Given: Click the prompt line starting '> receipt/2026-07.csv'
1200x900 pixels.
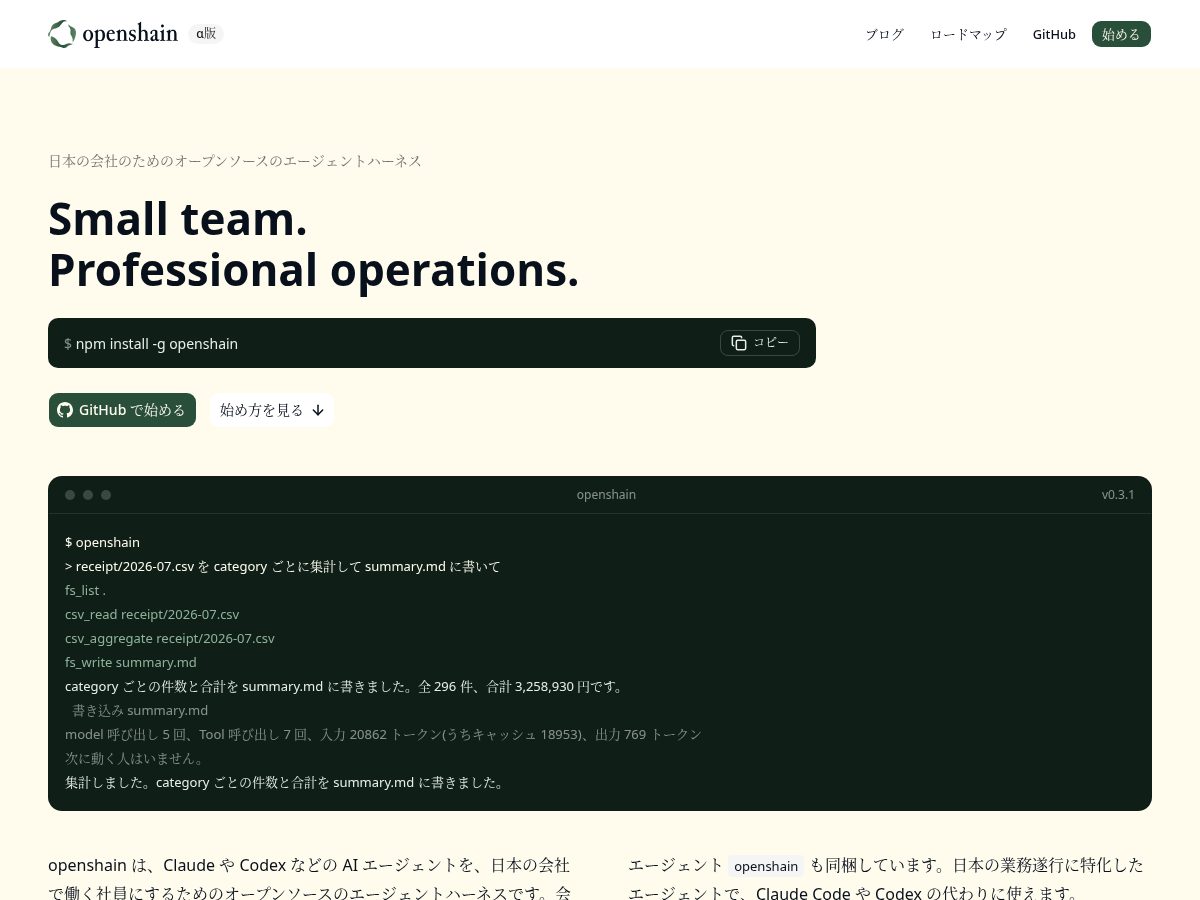Looking at the screenshot, I should [x=282, y=566].
